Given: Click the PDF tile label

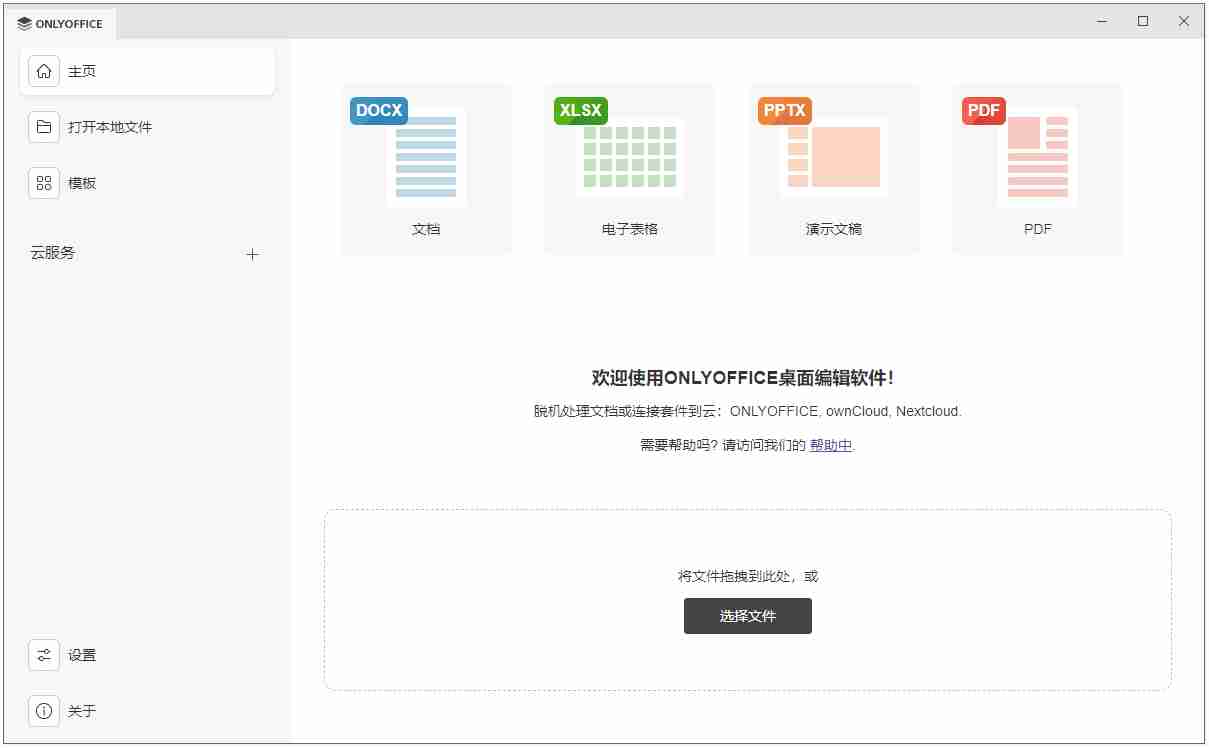Looking at the screenshot, I should point(1037,228).
